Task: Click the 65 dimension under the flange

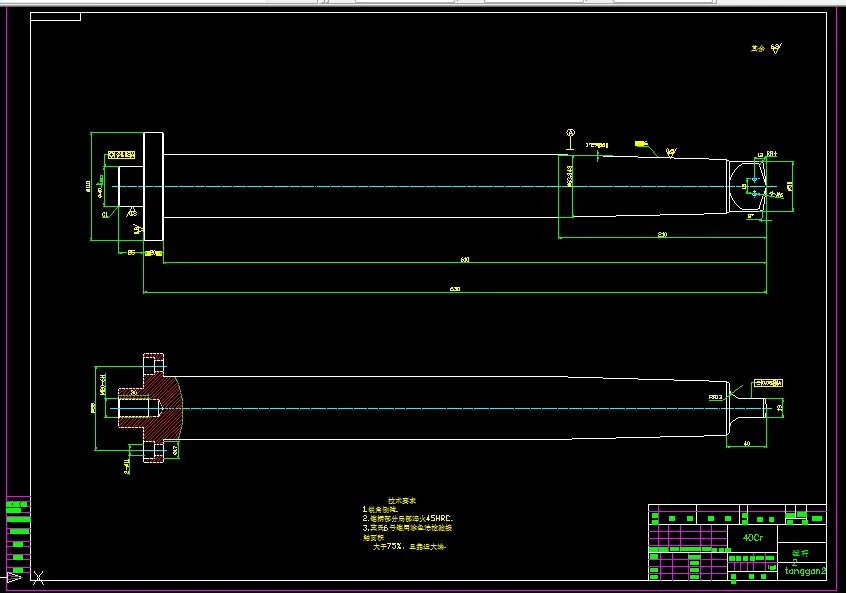Action: (x=131, y=253)
